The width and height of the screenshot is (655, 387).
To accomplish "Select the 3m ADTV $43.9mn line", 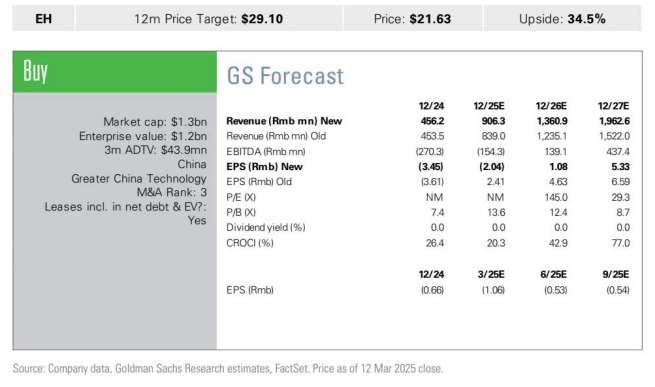I will click(x=156, y=150).
